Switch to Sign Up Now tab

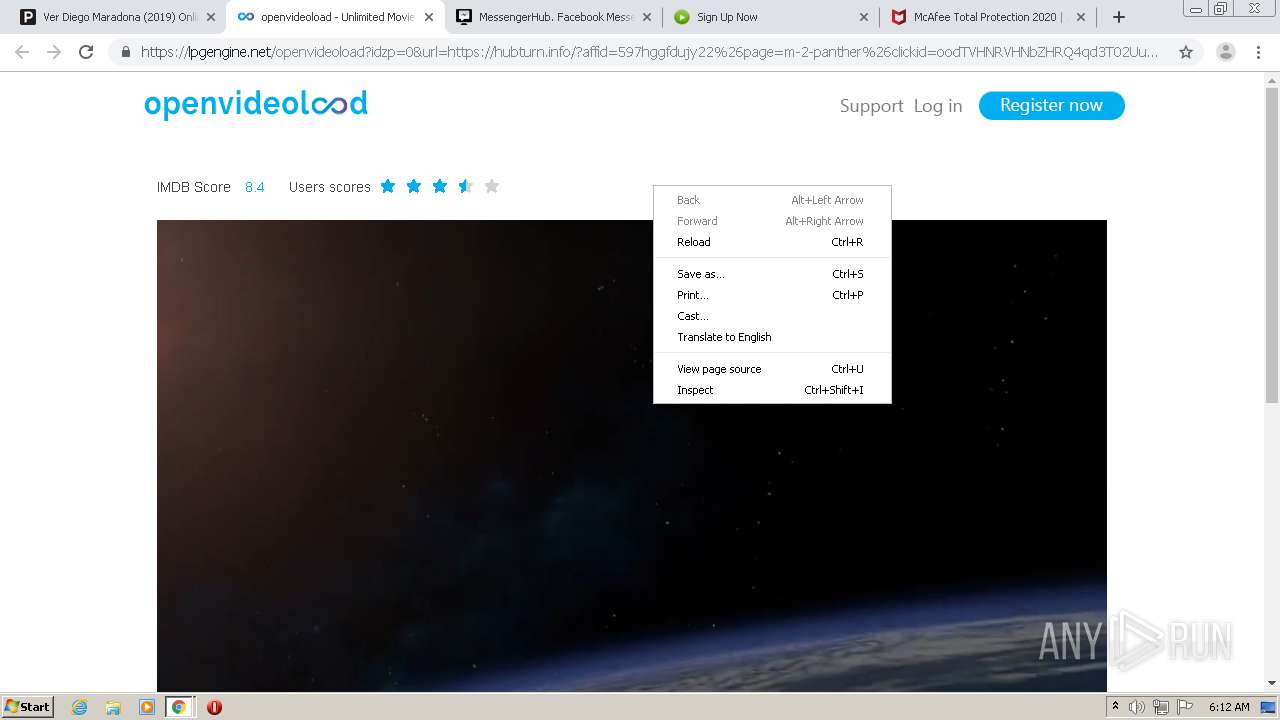(x=763, y=17)
